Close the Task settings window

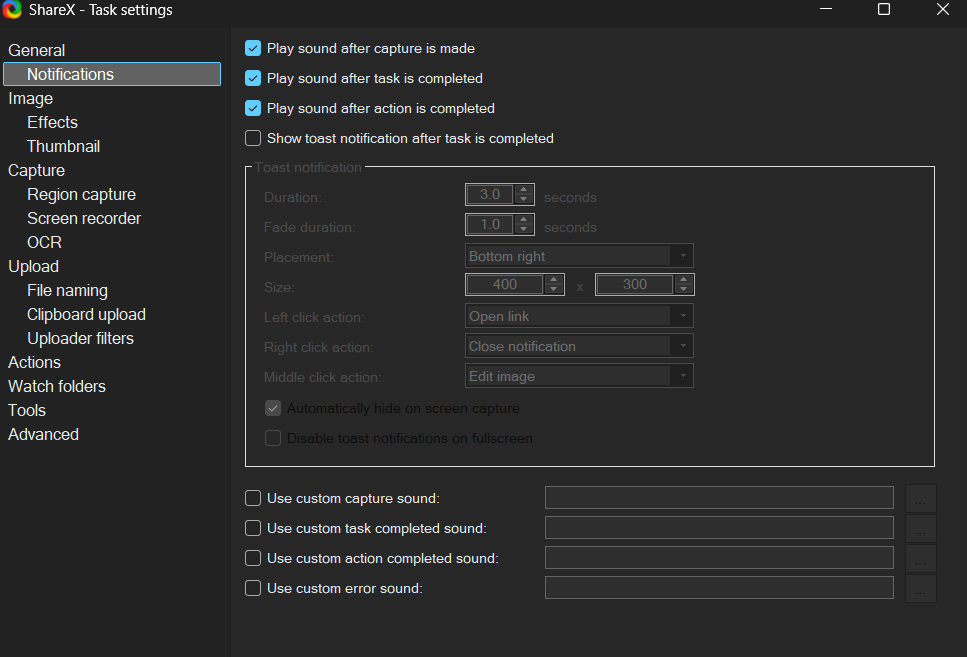942,9
